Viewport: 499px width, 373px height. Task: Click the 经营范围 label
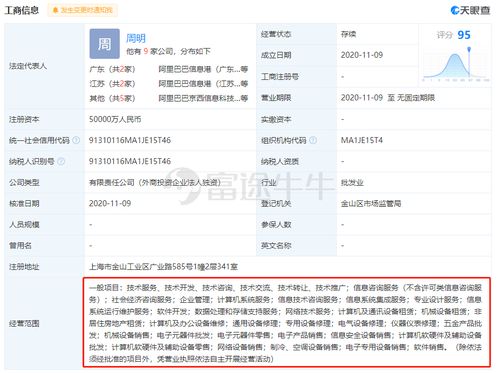coord(24,323)
